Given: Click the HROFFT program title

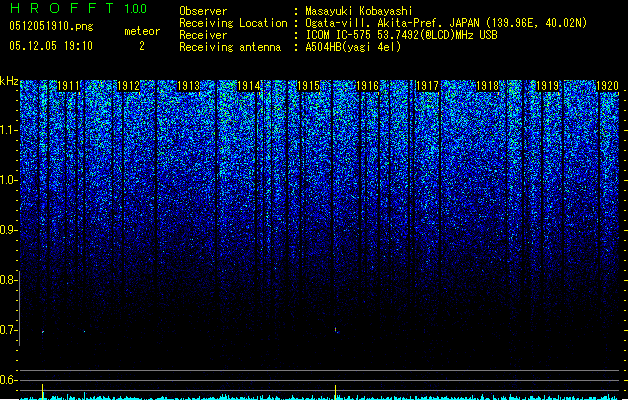Looking at the screenshot, I should 62,8.
